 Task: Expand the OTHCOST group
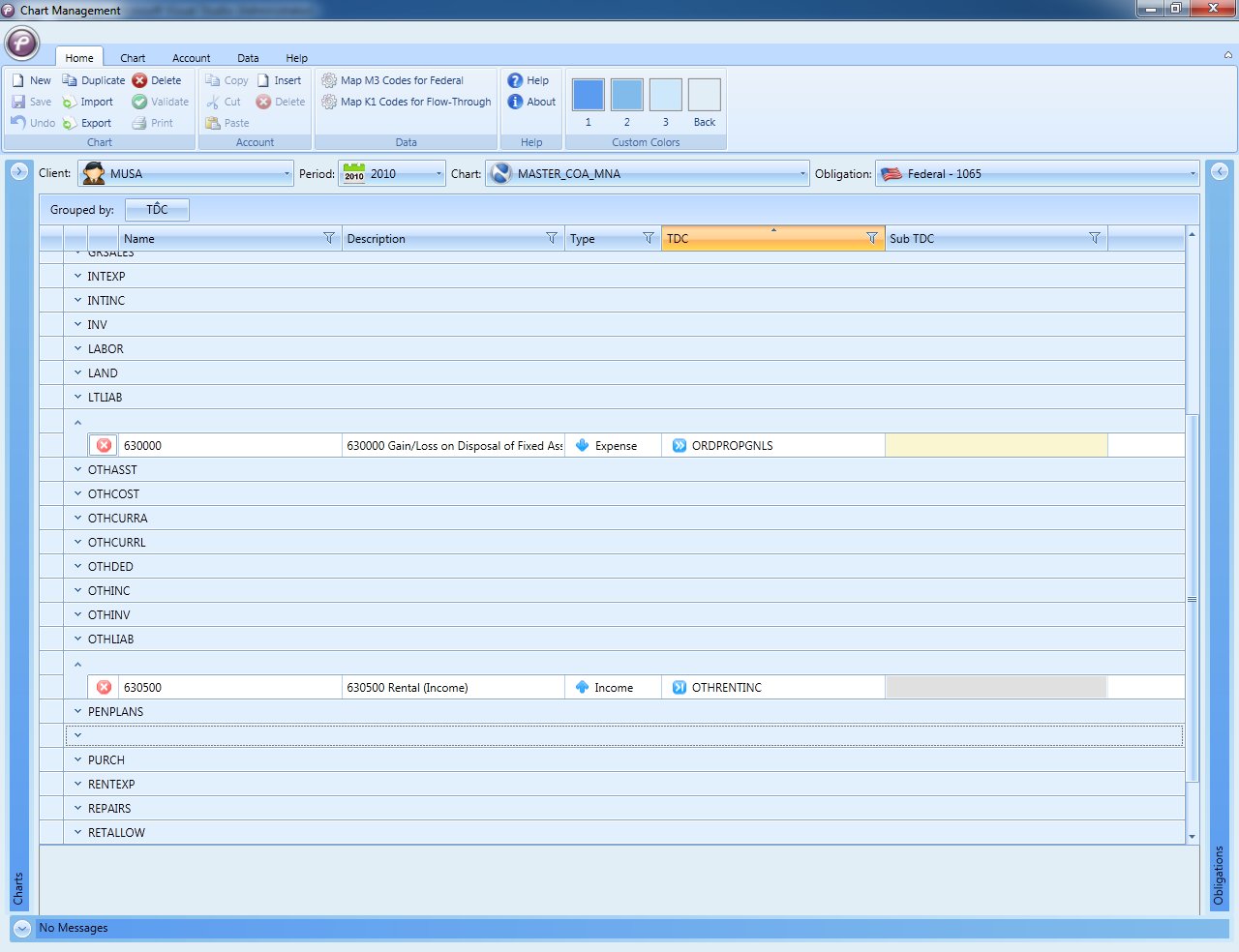(x=77, y=493)
